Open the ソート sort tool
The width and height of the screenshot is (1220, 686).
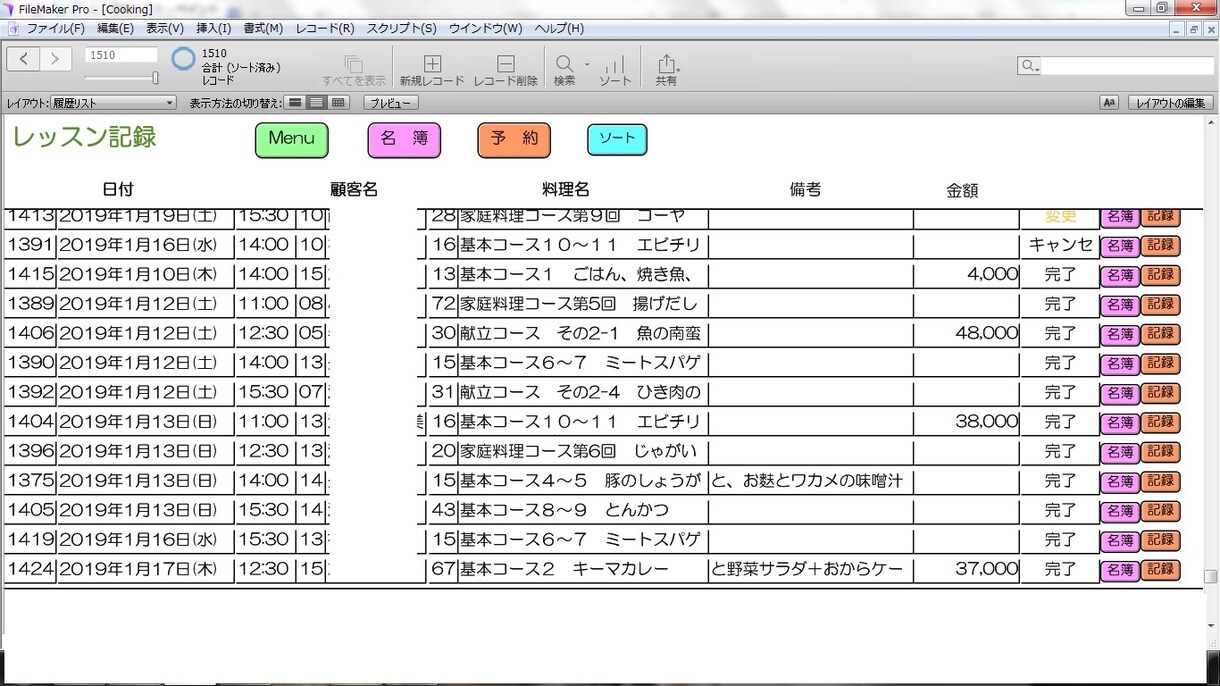pyautogui.click(x=615, y=67)
